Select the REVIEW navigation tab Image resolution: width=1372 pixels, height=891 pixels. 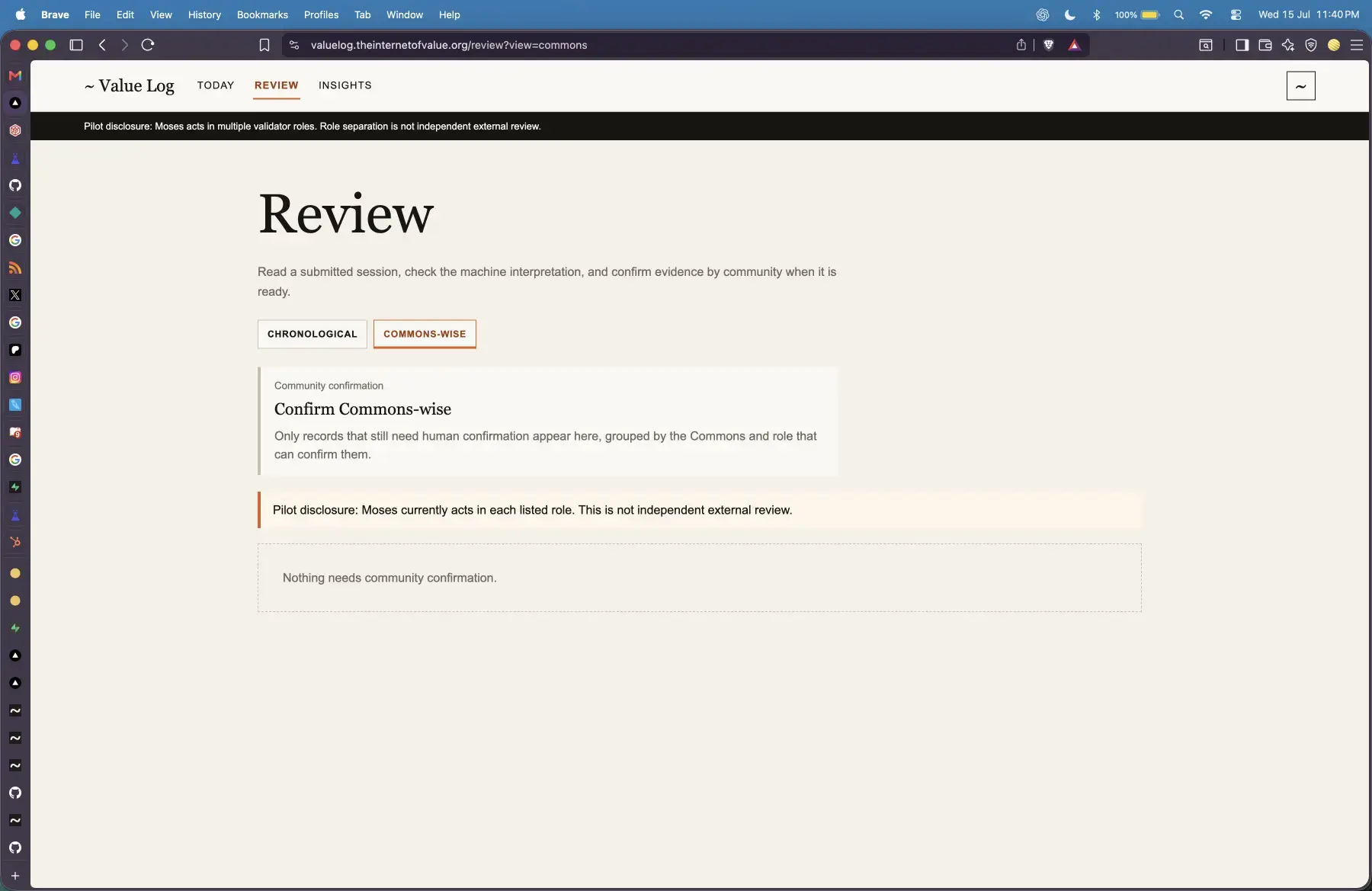[277, 85]
